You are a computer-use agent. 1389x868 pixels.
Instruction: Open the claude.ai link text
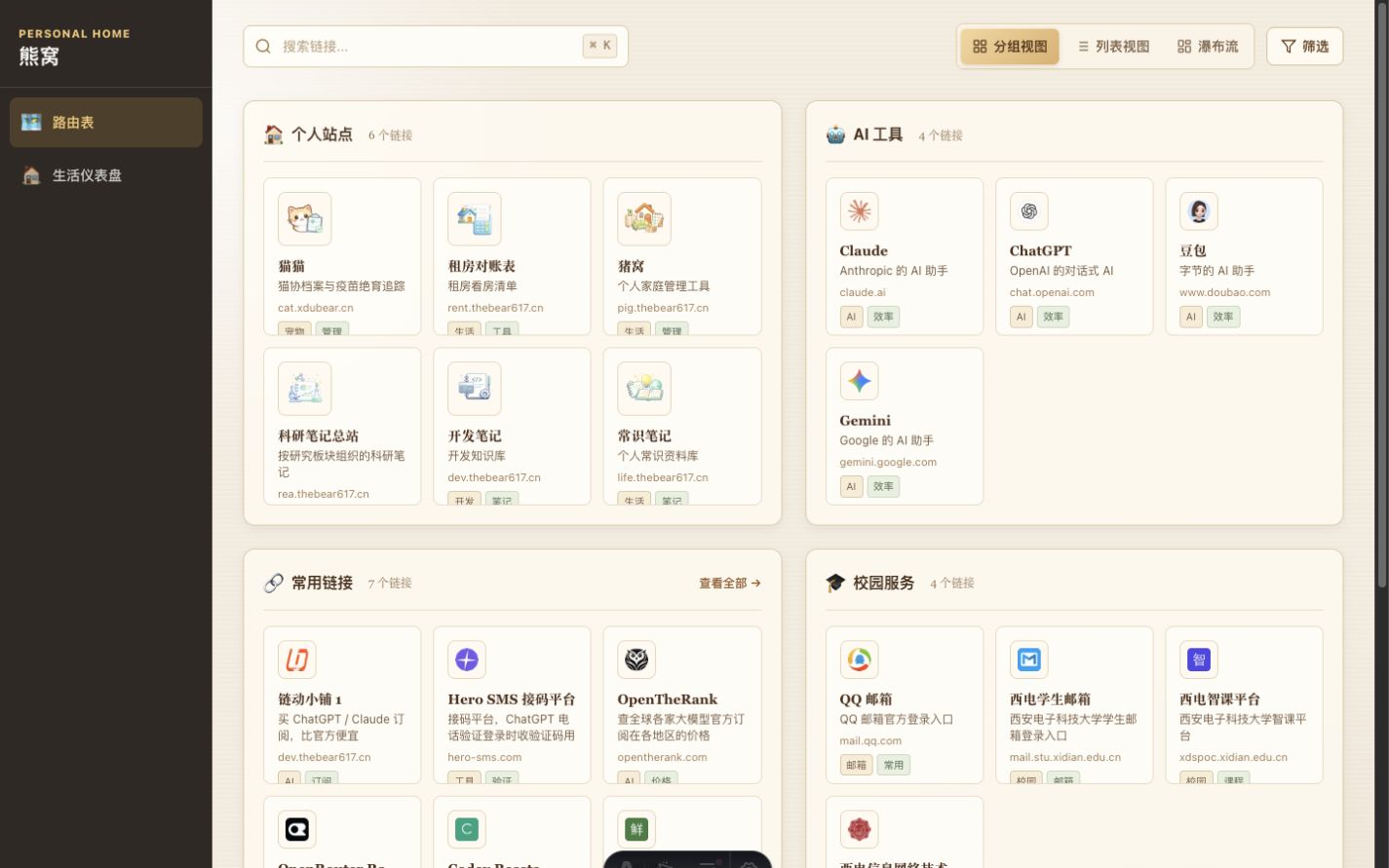point(863,292)
